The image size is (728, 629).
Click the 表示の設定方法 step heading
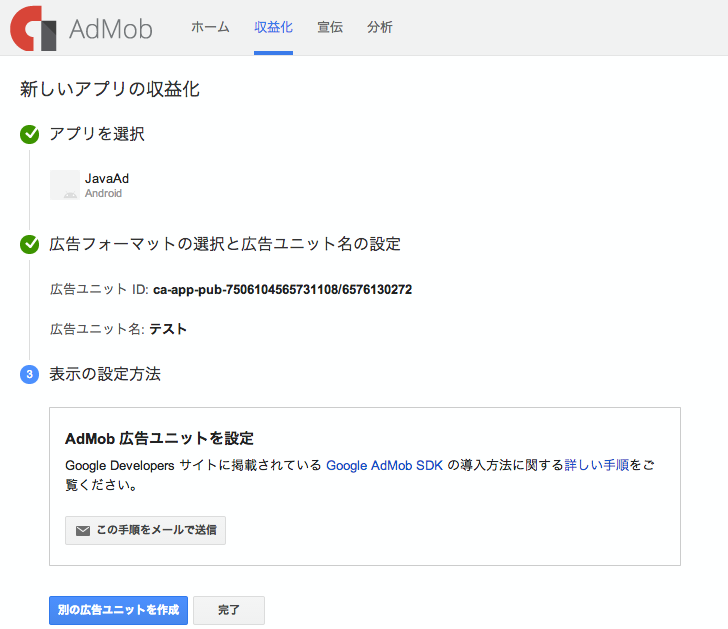point(105,374)
